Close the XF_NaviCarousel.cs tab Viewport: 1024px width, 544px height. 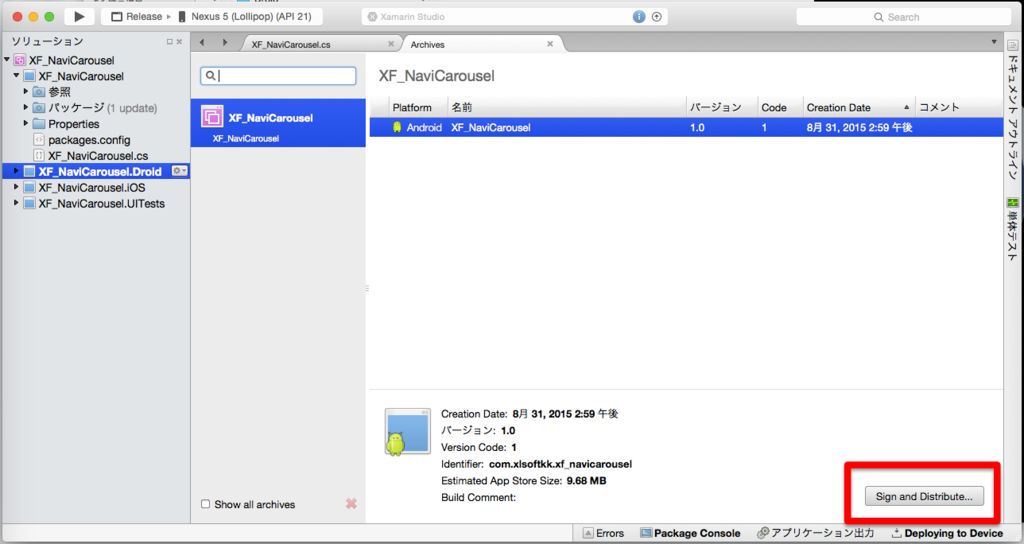tap(391, 44)
